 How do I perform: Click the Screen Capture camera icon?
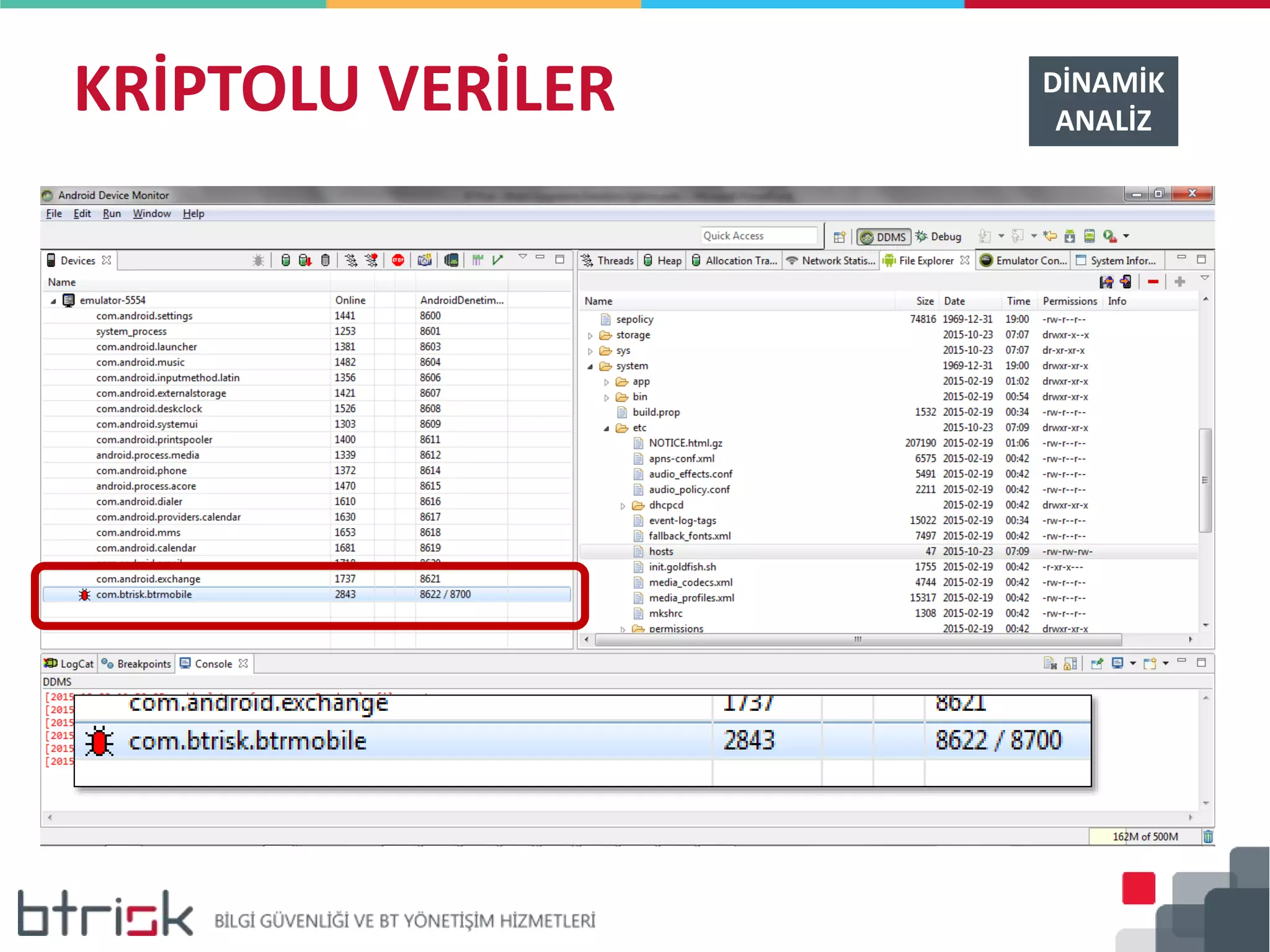425,260
